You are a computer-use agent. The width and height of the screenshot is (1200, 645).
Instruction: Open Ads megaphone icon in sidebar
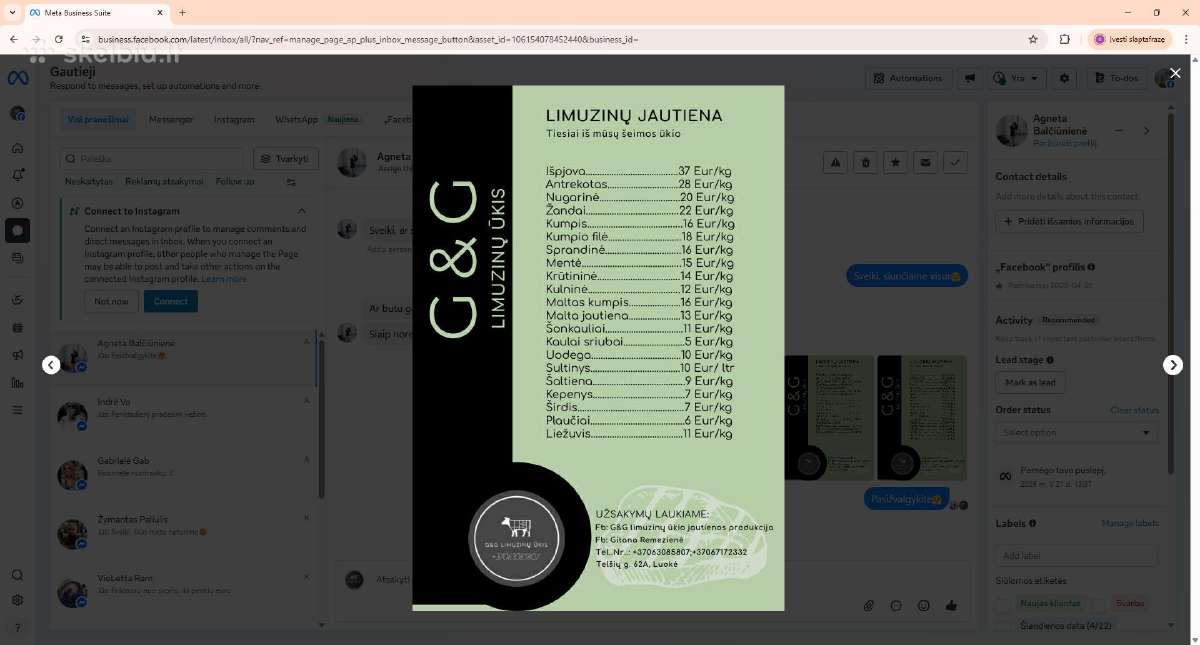point(17,355)
